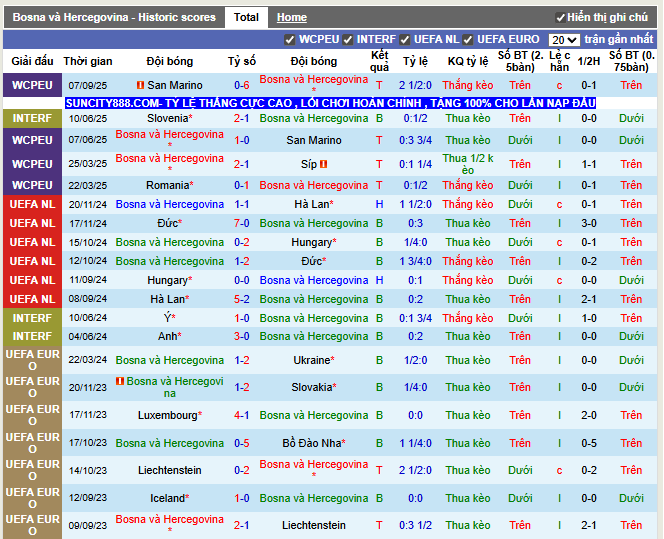This screenshot has height=539, width=664.
Task: Click the 0:3 3/4 odds on 07/06/25 row
Action: point(415,140)
